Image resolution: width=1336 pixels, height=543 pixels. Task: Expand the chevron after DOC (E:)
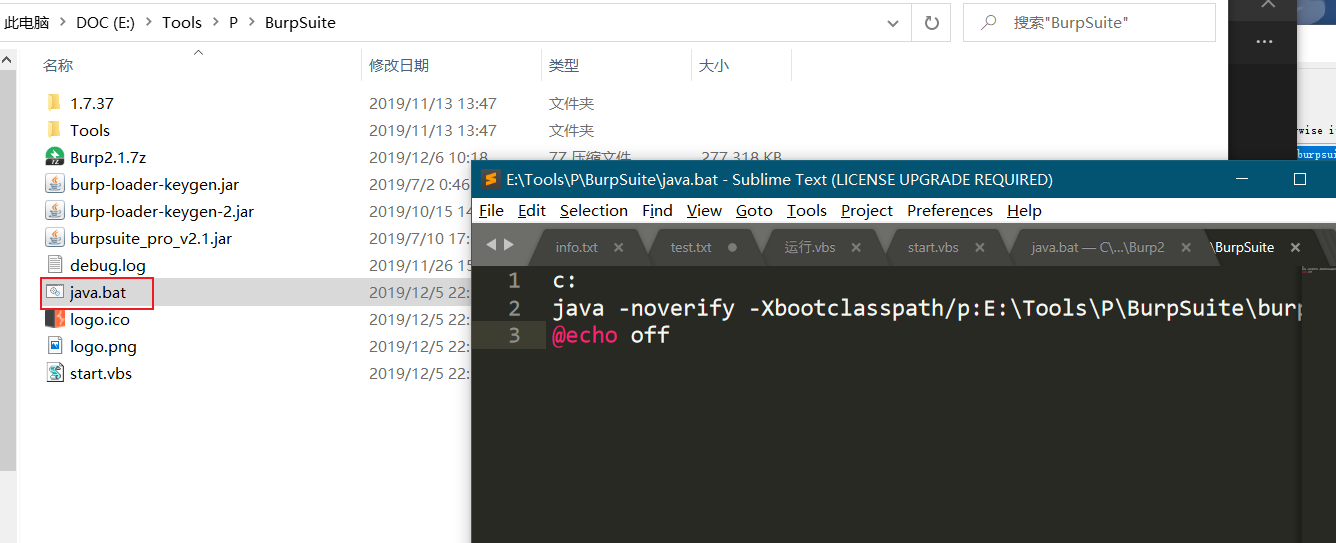pyautogui.click(x=149, y=22)
